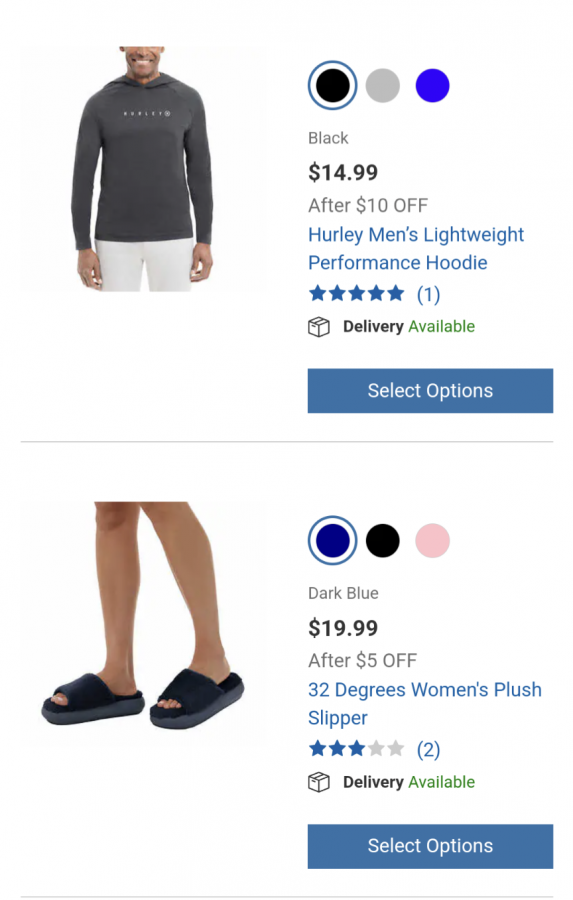
Task: Click Select Options for the plush slipper
Action: (x=430, y=846)
